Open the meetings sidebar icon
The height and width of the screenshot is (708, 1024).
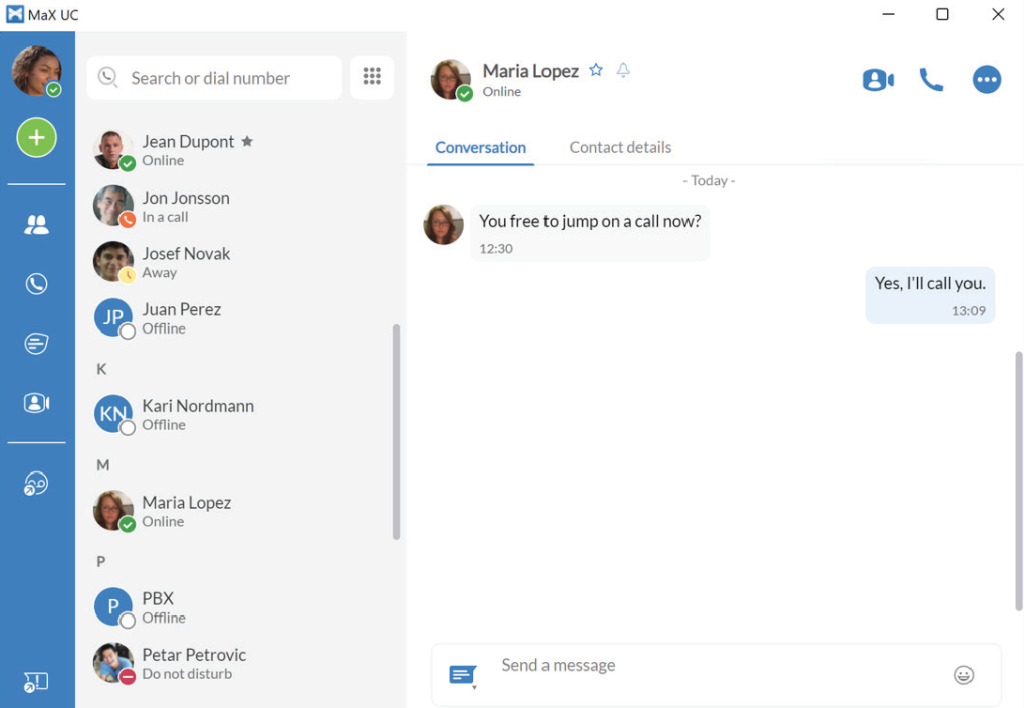[37, 402]
